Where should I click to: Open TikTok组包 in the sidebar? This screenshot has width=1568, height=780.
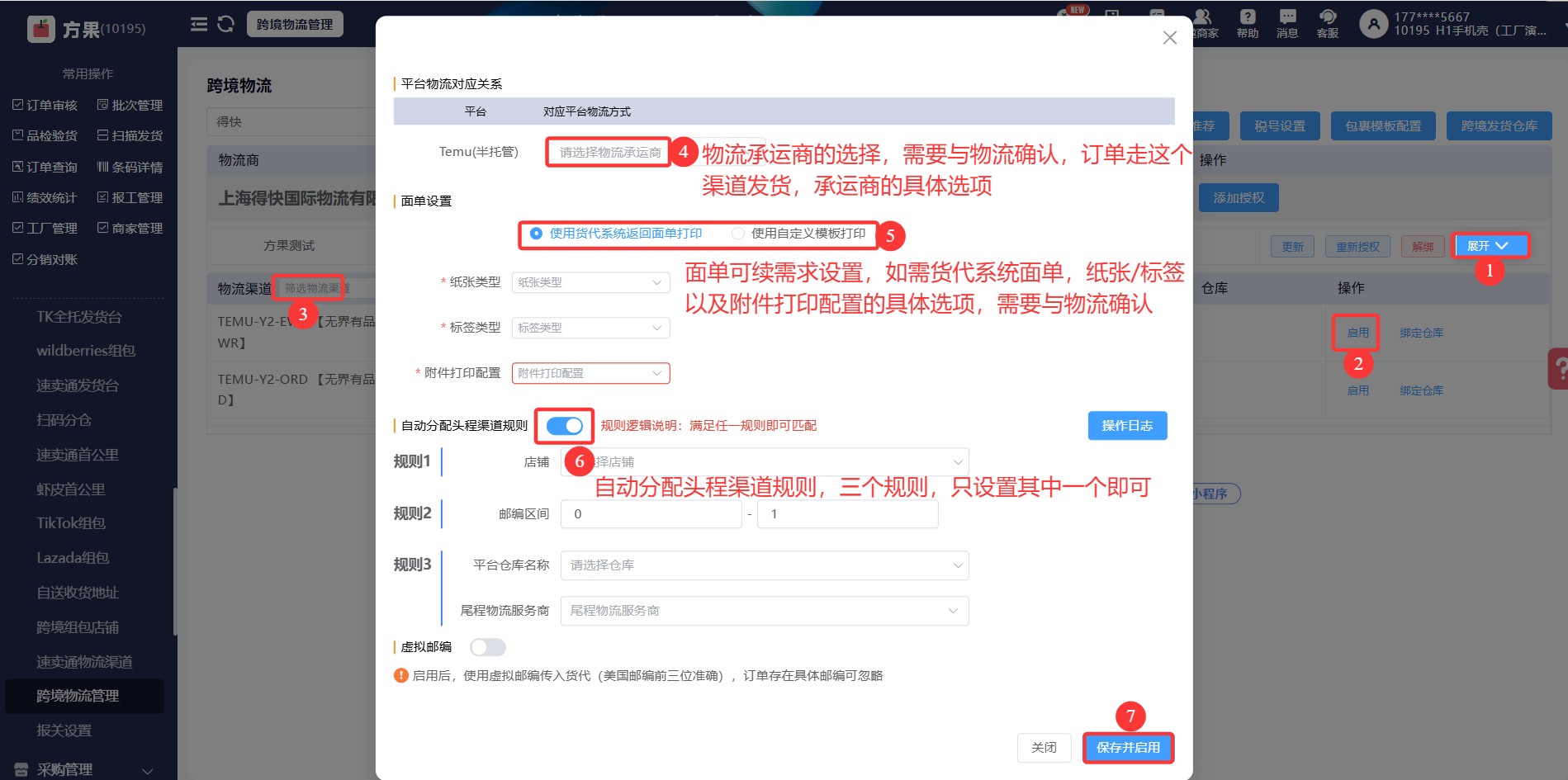coord(71,523)
